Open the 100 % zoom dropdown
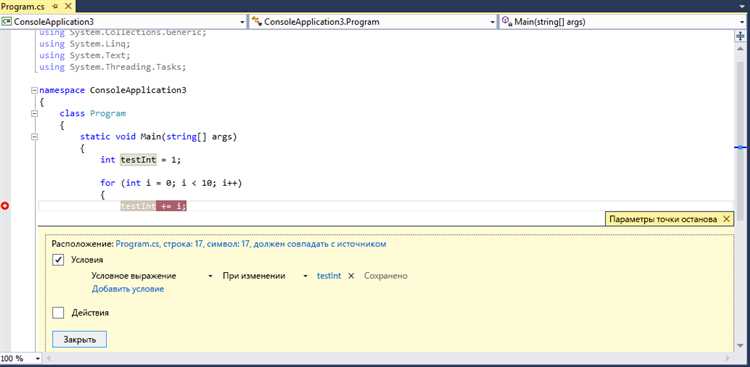The width and height of the screenshot is (750, 367). pyautogui.click(x=21, y=358)
